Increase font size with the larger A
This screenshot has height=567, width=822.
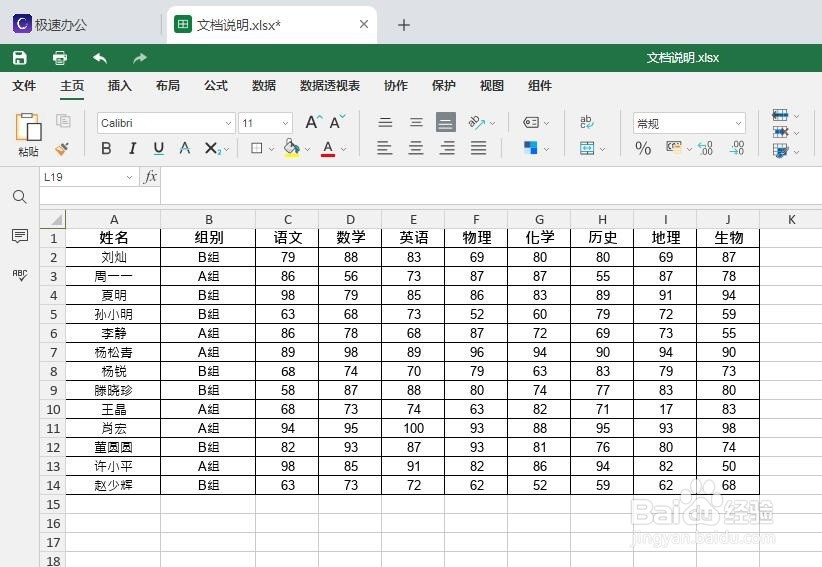pos(313,123)
